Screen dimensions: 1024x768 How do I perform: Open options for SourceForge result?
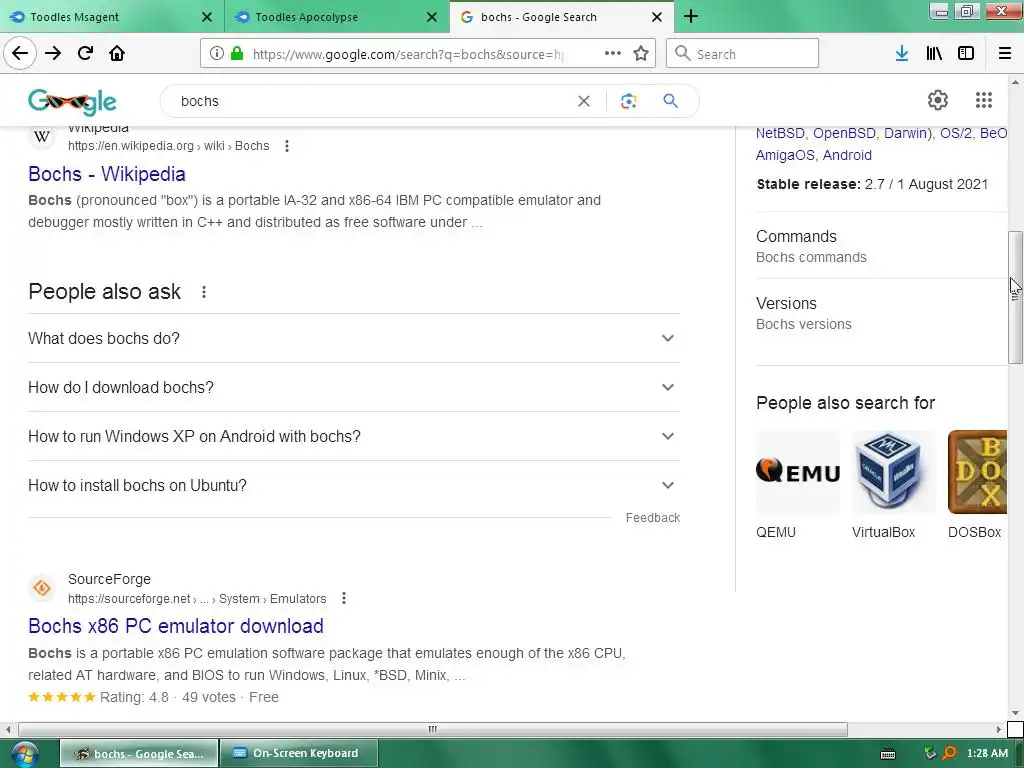click(x=344, y=598)
